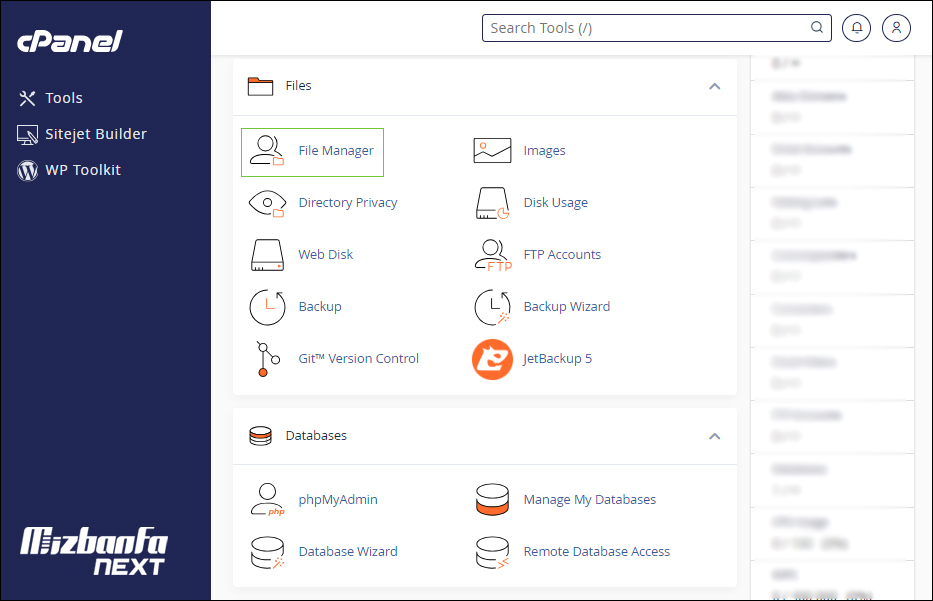Screen dimensions: 933x601
Task: Open the JetBackup 5 link
Action: click(558, 359)
